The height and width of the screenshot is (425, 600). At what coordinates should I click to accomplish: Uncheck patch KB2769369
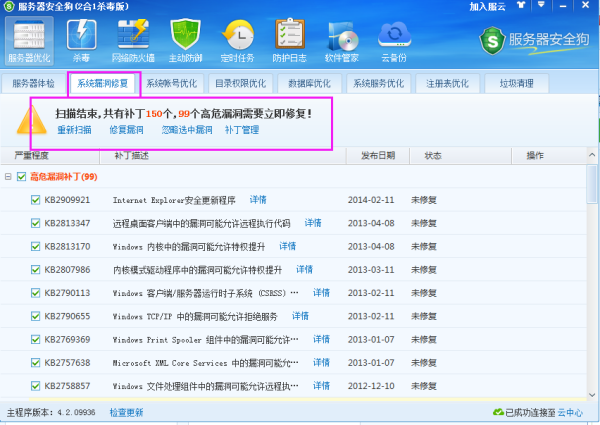(35, 340)
